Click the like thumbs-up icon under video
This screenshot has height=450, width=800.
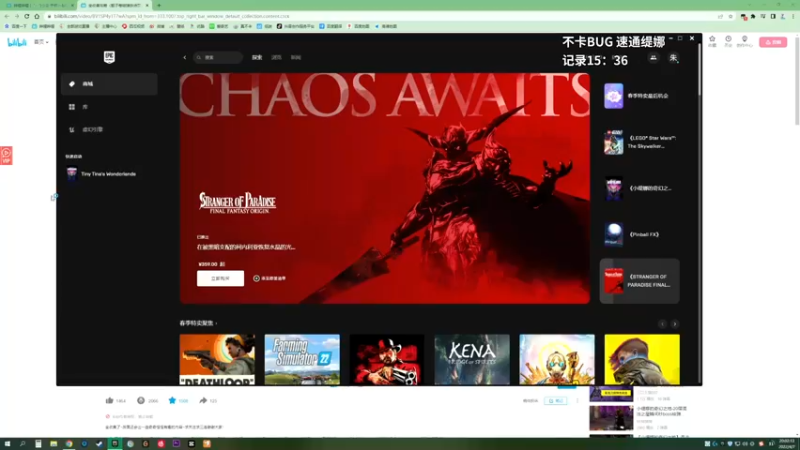coord(109,401)
